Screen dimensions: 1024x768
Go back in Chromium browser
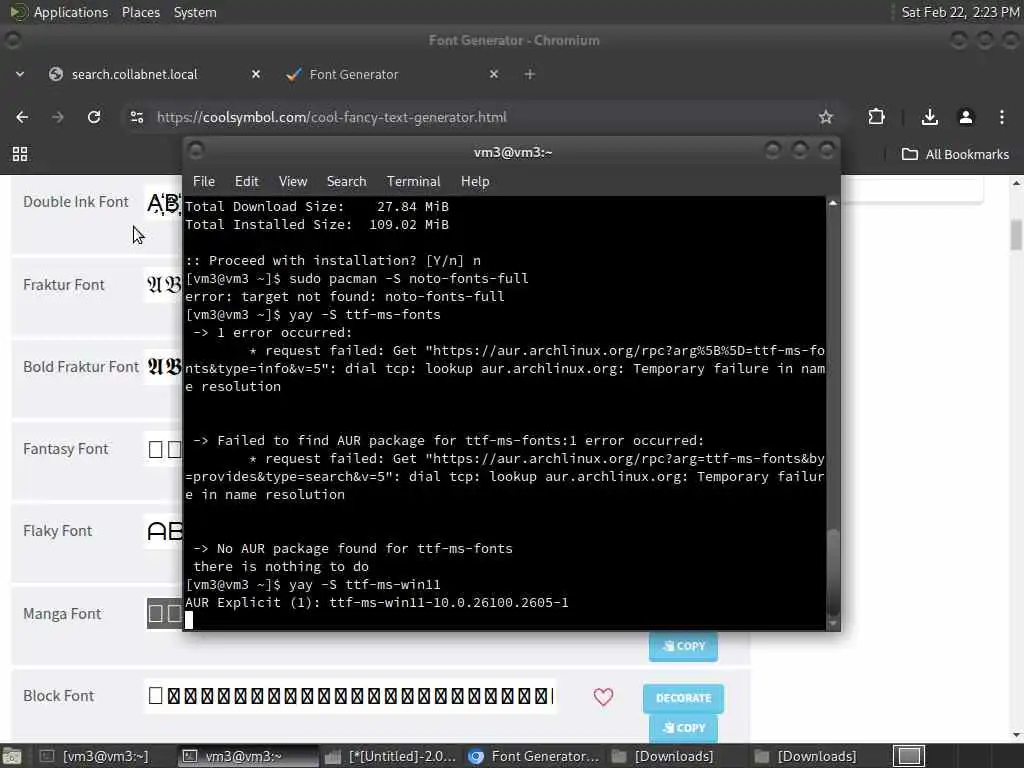click(22, 117)
